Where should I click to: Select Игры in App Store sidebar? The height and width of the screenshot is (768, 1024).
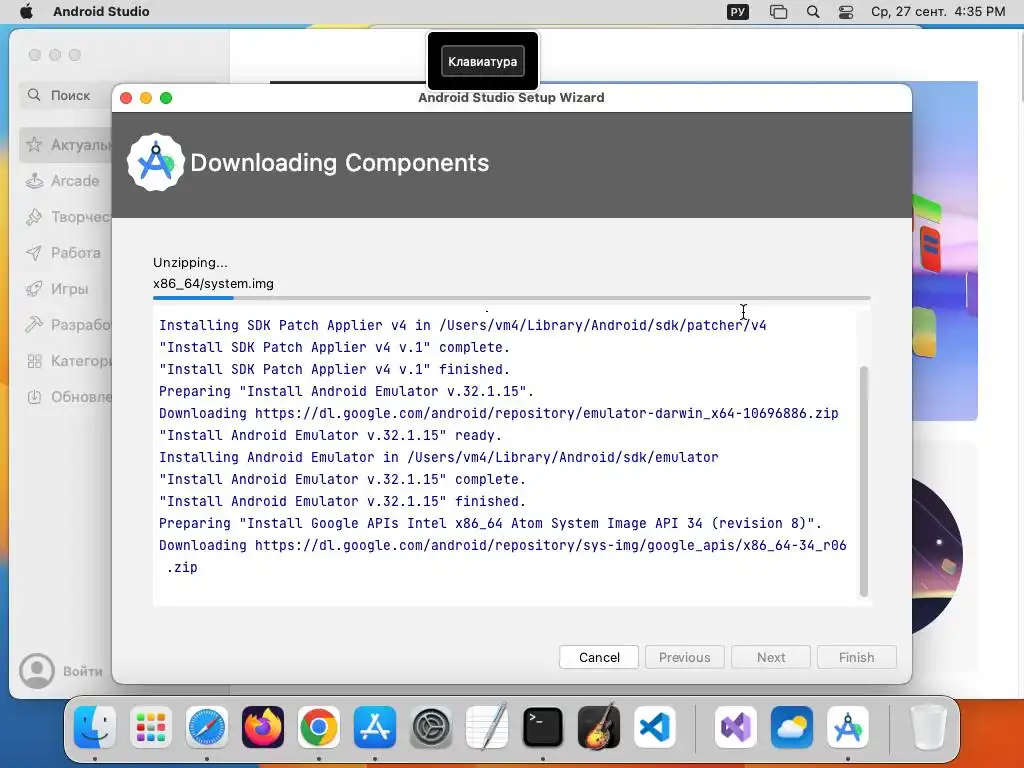tap(63, 289)
